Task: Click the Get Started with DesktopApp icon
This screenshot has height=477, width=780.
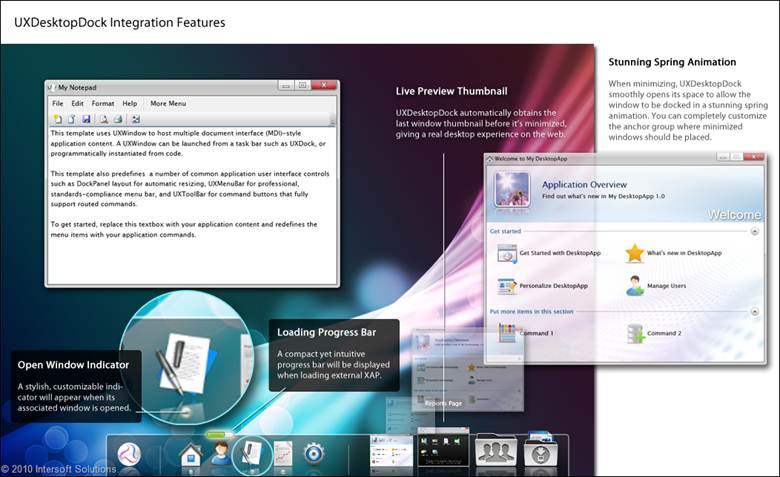Action: click(x=507, y=253)
